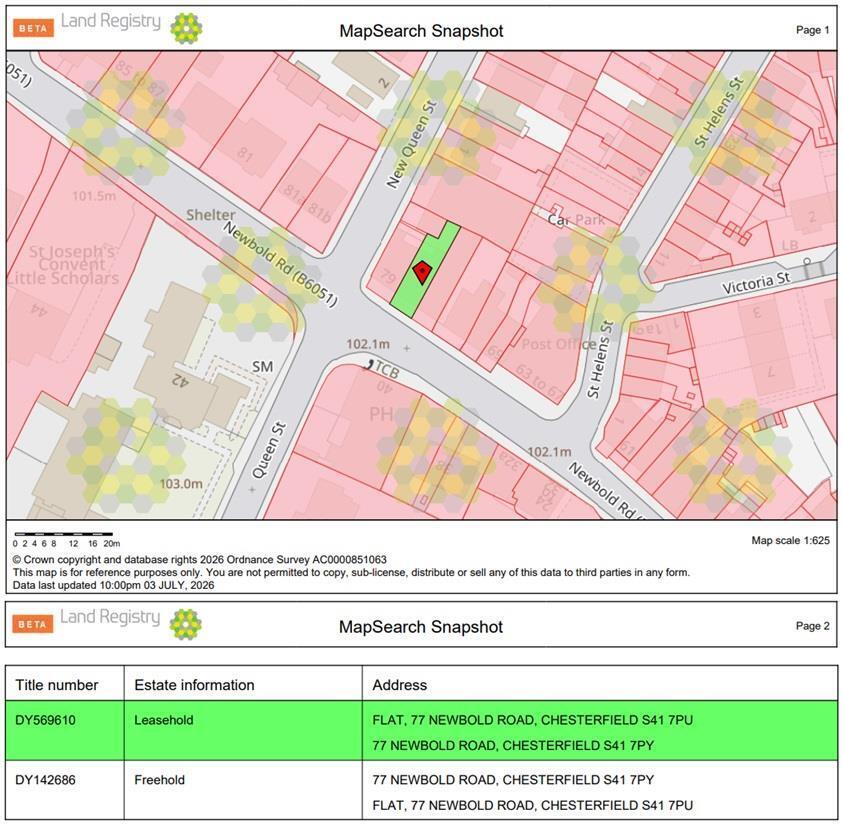Click the red property marker on the map
This screenshot has width=843, height=827.
[423, 272]
